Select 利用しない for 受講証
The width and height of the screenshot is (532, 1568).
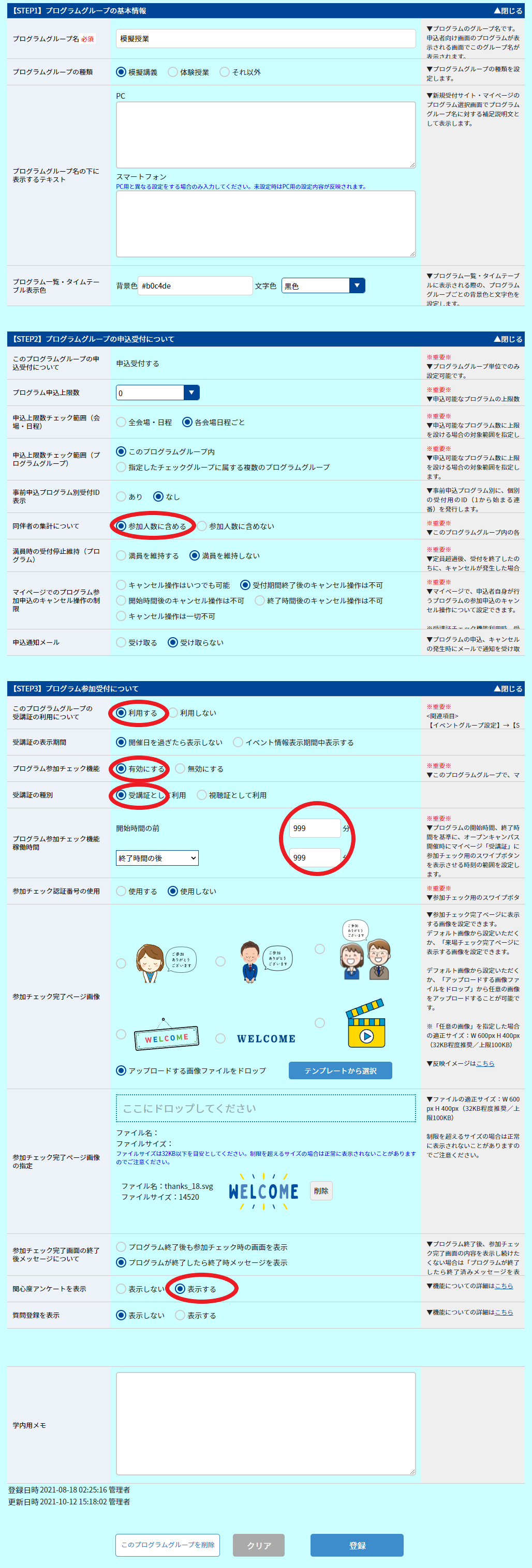point(173,713)
